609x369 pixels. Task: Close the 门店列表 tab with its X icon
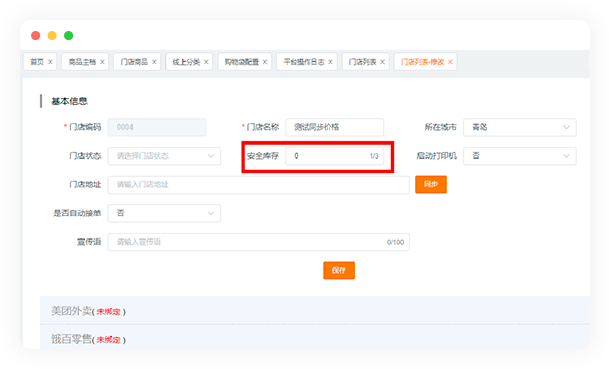(x=383, y=62)
